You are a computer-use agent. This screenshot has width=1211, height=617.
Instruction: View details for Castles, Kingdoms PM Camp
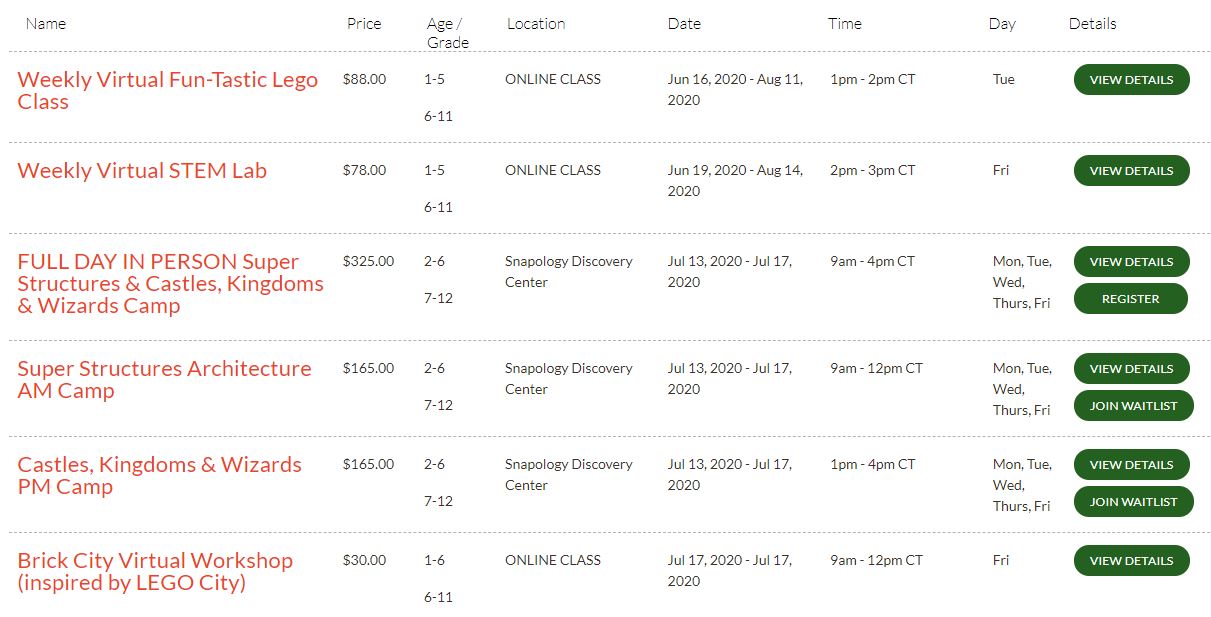(x=1131, y=465)
